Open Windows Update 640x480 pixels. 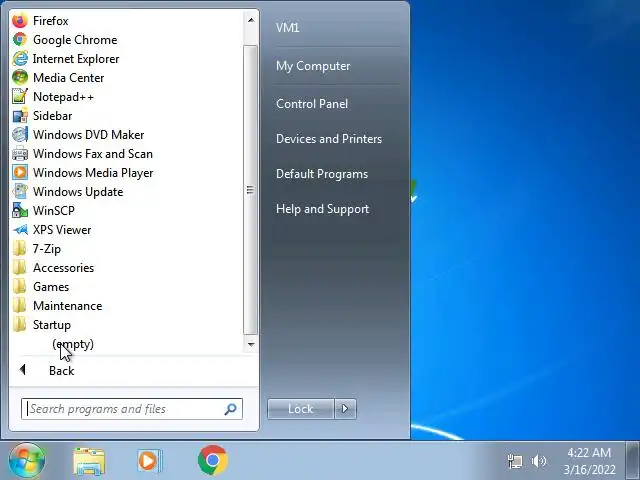pyautogui.click(x=68, y=192)
